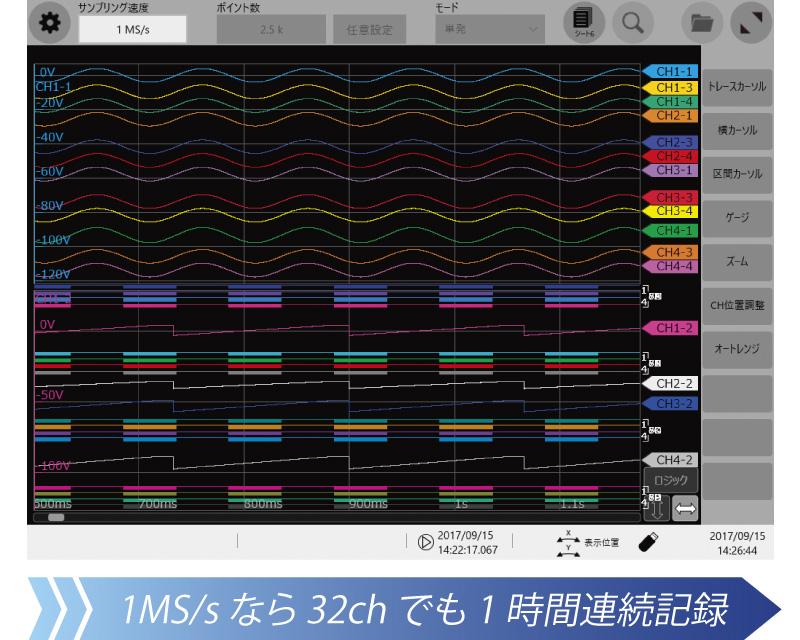Select the CH1-1 channel tag

(x=670, y=72)
